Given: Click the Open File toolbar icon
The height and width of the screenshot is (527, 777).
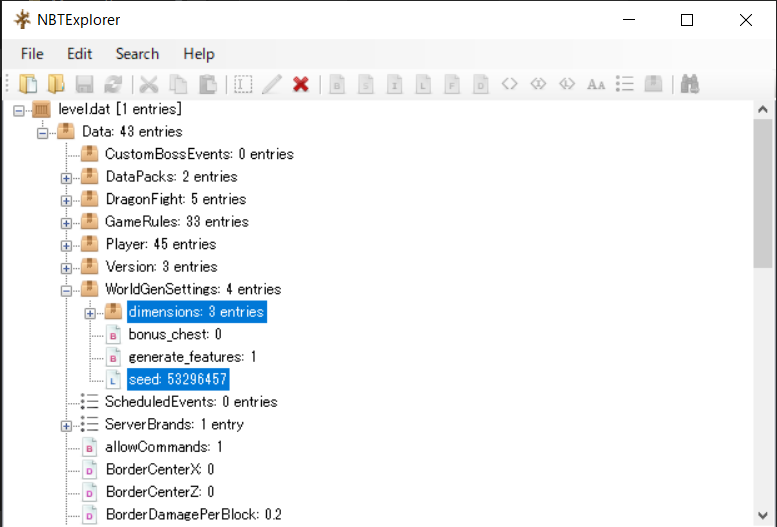Looking at the screenshot, I should click(x=28, y=84).
